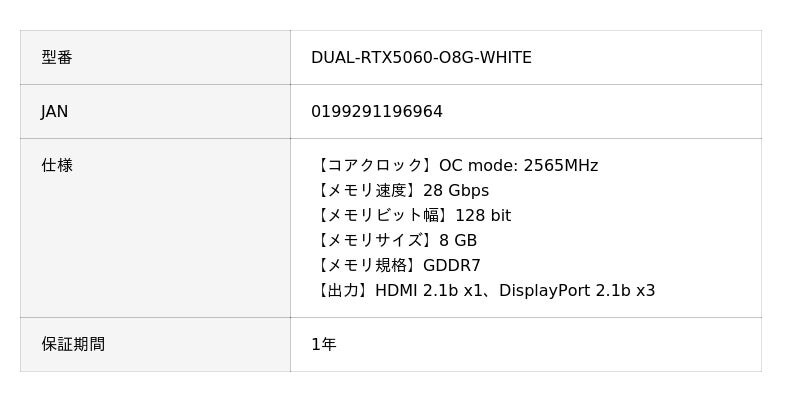The height and width of the screenshot is (402, 800).
Task: Select the JAN code 0199291196964
Action: click(377, 112)
